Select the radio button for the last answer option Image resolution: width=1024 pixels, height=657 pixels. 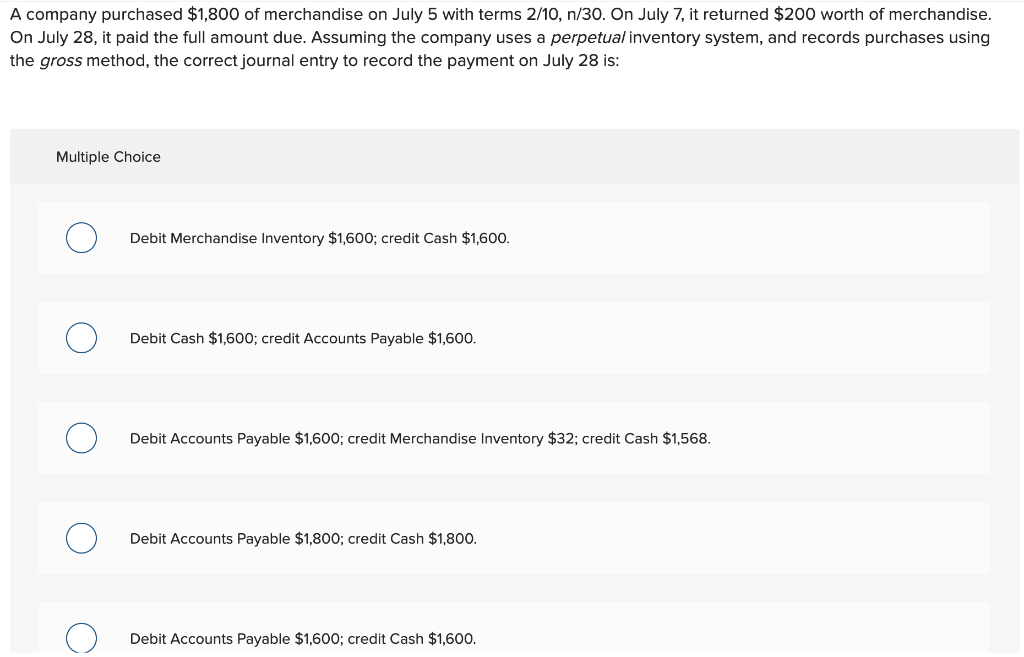click(81, 637)
